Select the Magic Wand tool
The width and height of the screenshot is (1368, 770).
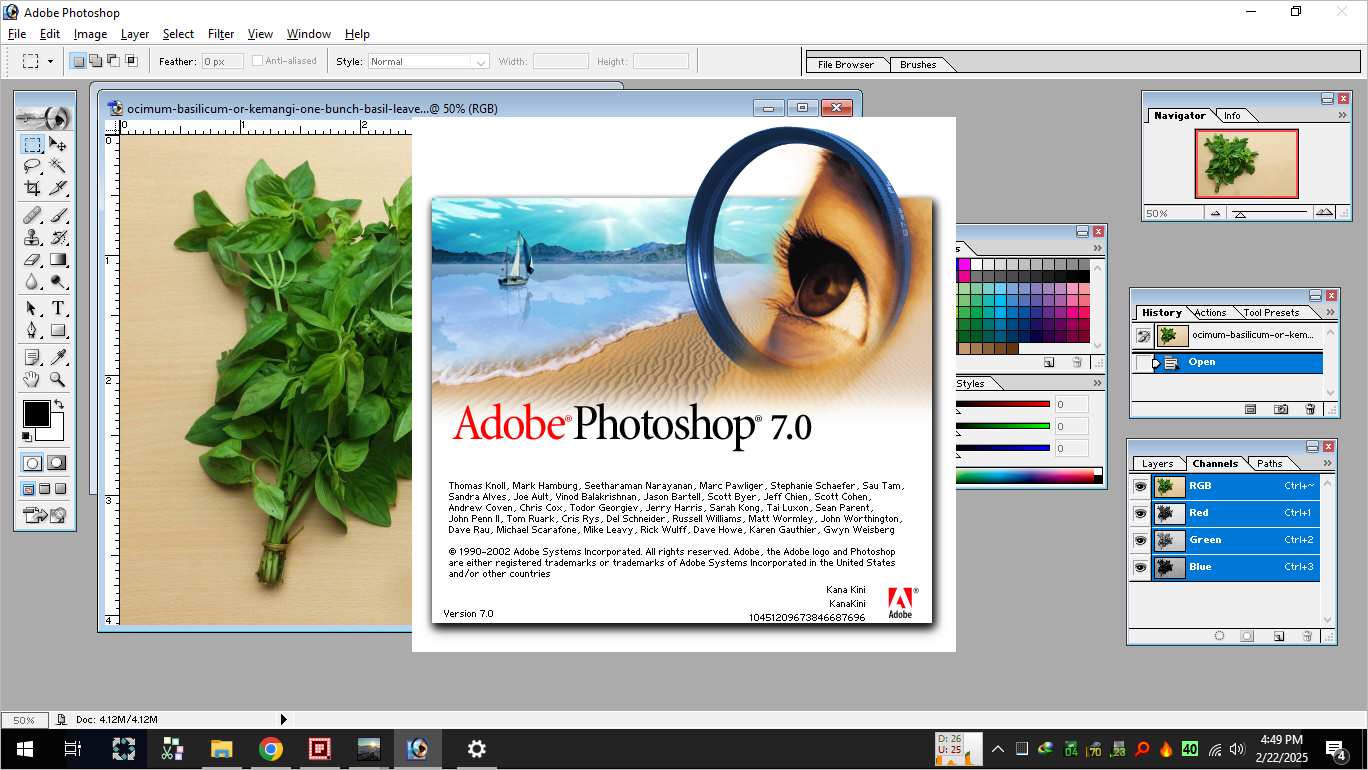coord(58,165)
